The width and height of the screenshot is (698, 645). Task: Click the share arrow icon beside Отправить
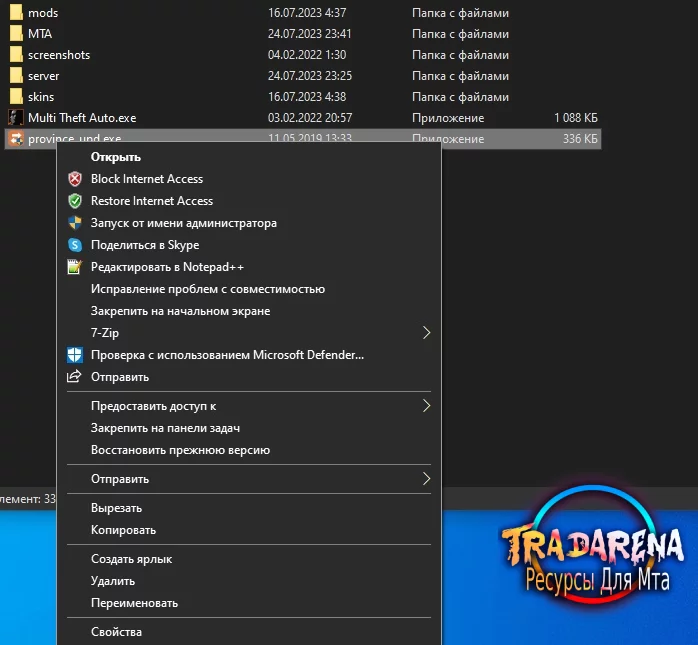74,377
